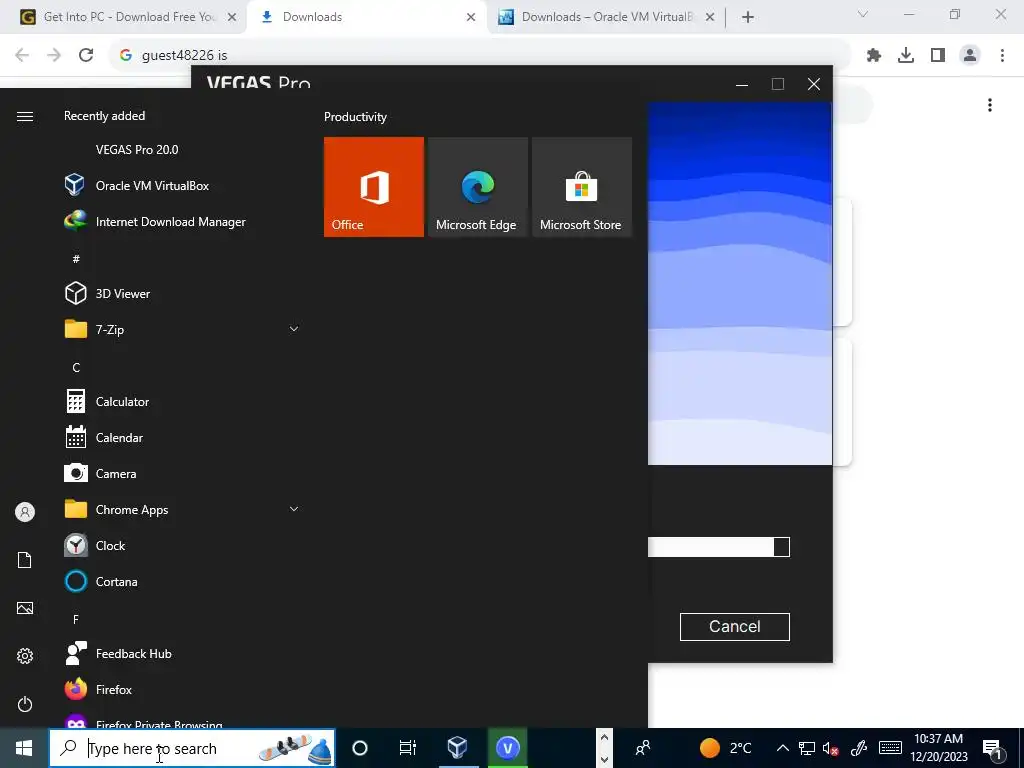The width and height of the screenshot is (1024, 768).
Task: Open Settings gear in Start sidebar
Action: (25, 656)
